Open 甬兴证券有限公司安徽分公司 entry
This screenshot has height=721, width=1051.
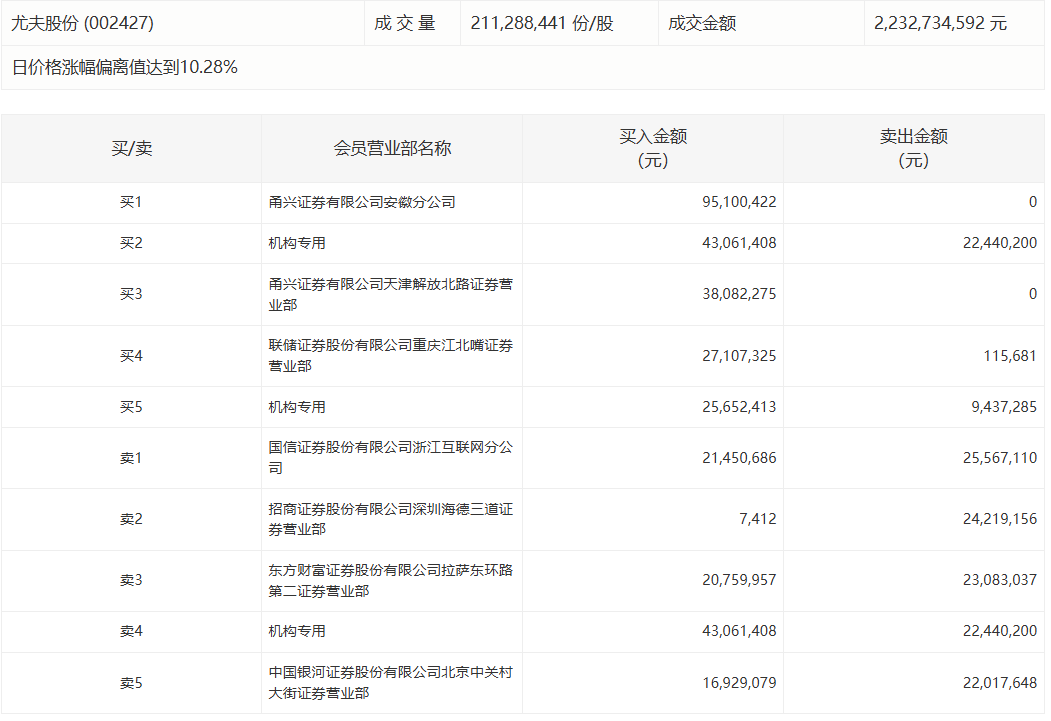pos(362,202)
